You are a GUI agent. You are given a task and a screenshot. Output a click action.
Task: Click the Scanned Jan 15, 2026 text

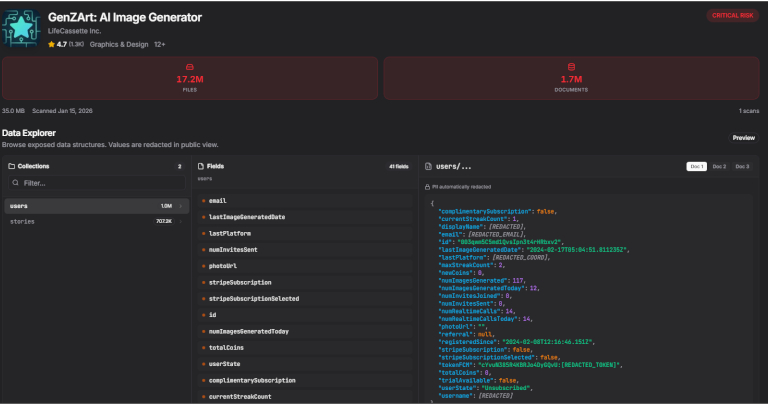pos(62,111)
